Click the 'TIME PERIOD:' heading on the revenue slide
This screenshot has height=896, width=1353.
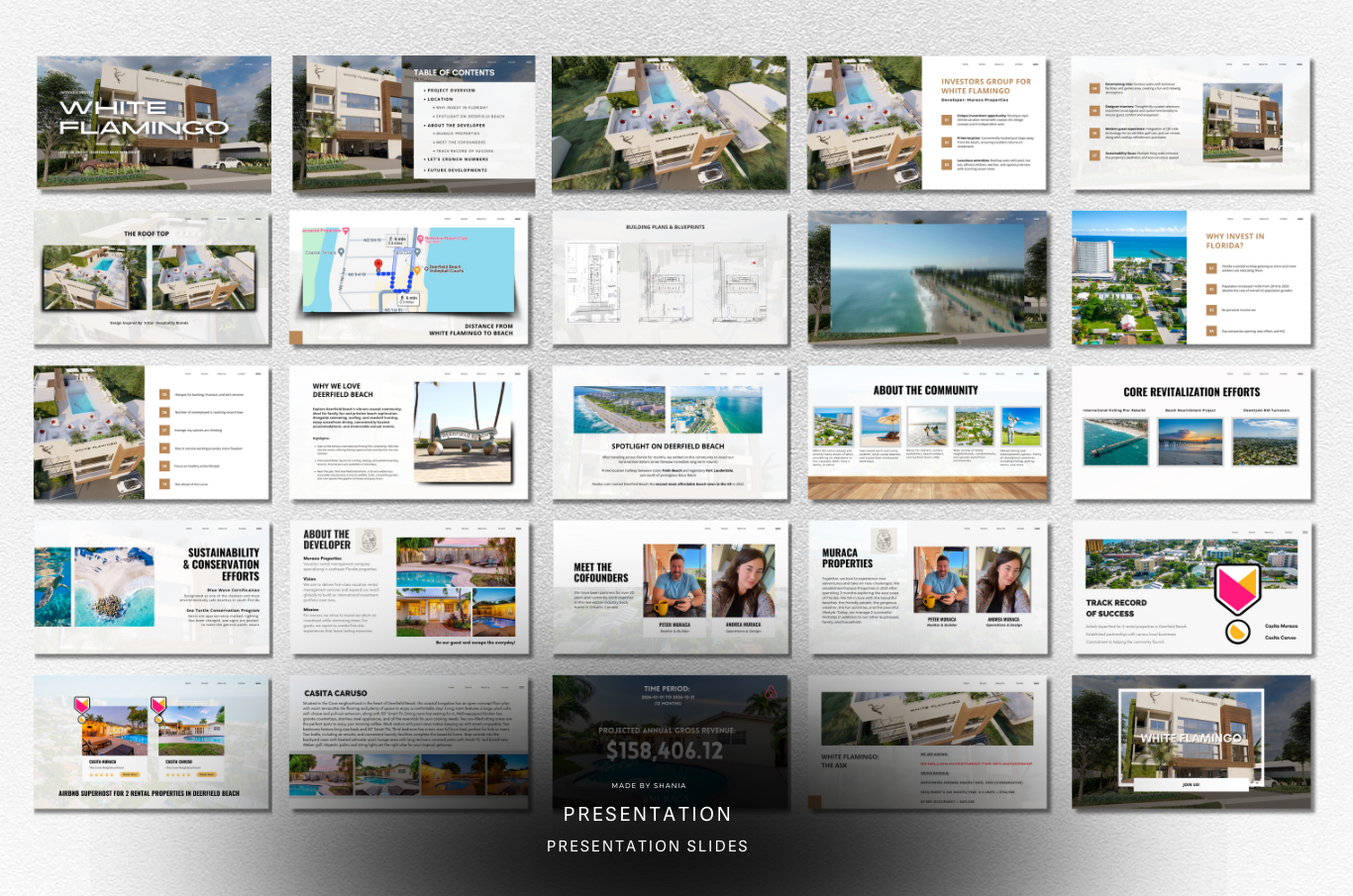[667, 688]
